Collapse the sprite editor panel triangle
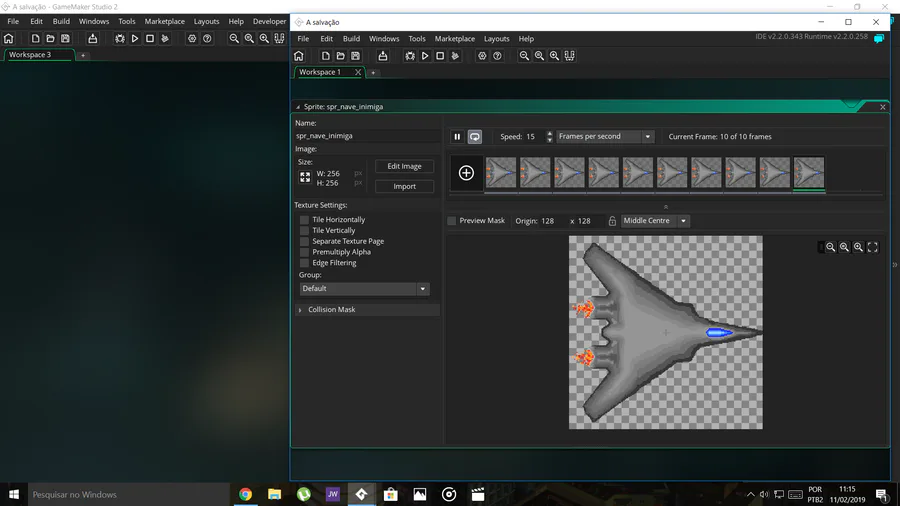The width and height of the screenshot is (900, 506). [297, 107]
